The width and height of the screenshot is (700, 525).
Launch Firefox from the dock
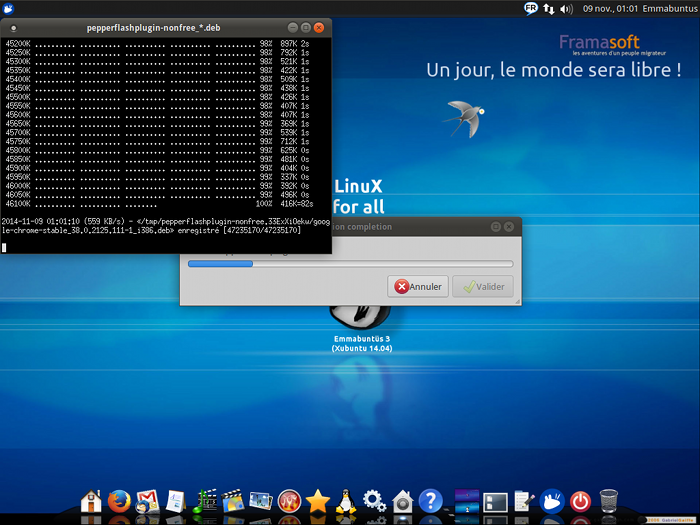[120, 500]
